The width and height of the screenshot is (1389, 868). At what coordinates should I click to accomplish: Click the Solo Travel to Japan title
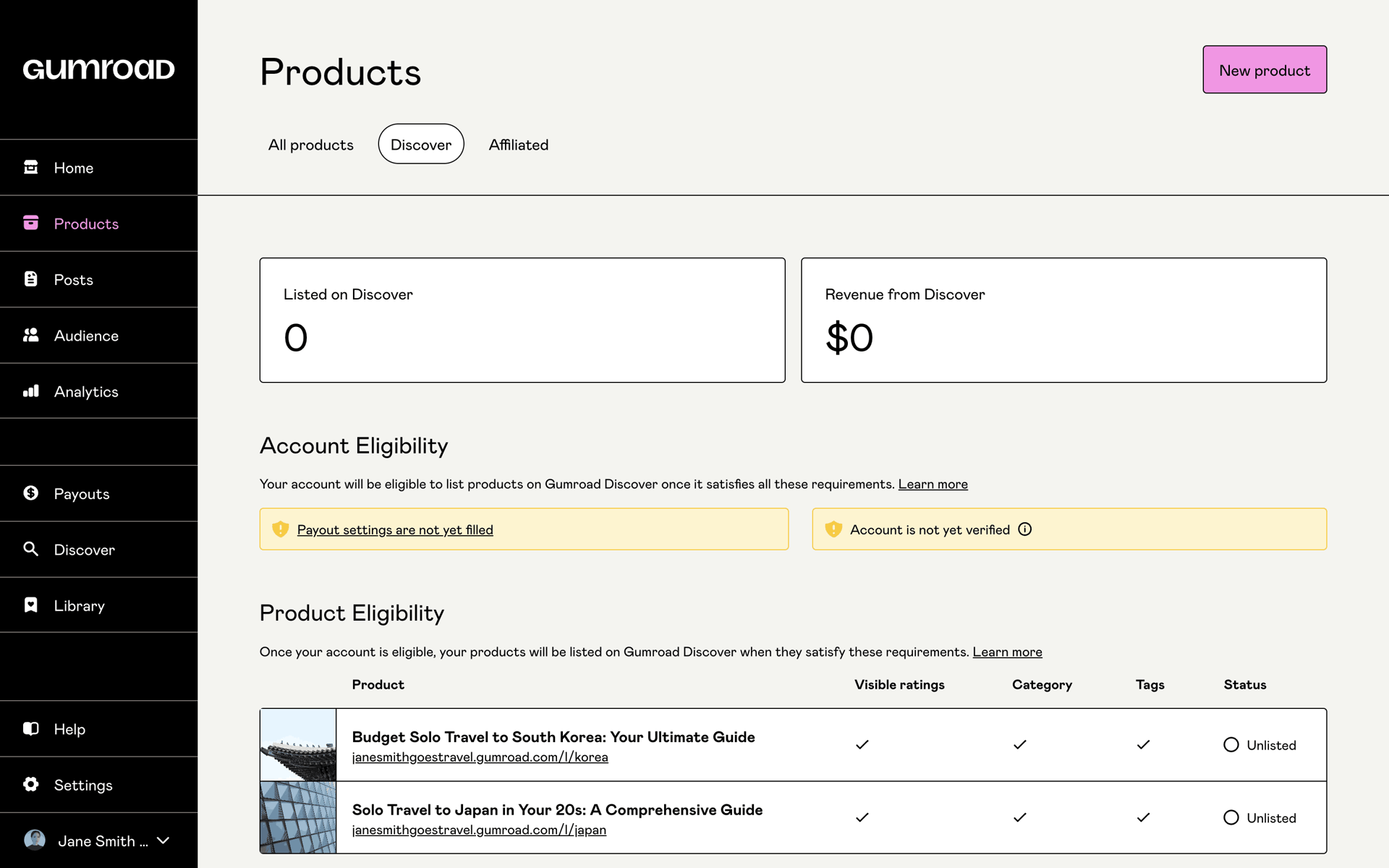pos(557,810)
